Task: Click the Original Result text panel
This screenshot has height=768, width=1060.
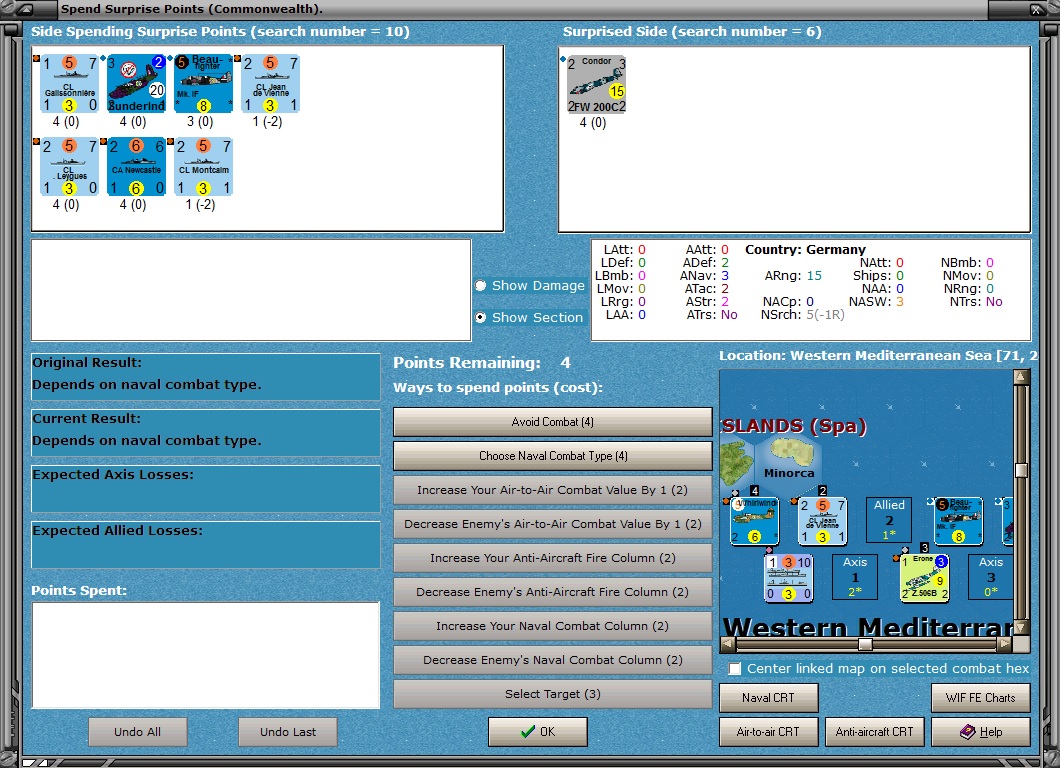Action: [x=206, y=377]
